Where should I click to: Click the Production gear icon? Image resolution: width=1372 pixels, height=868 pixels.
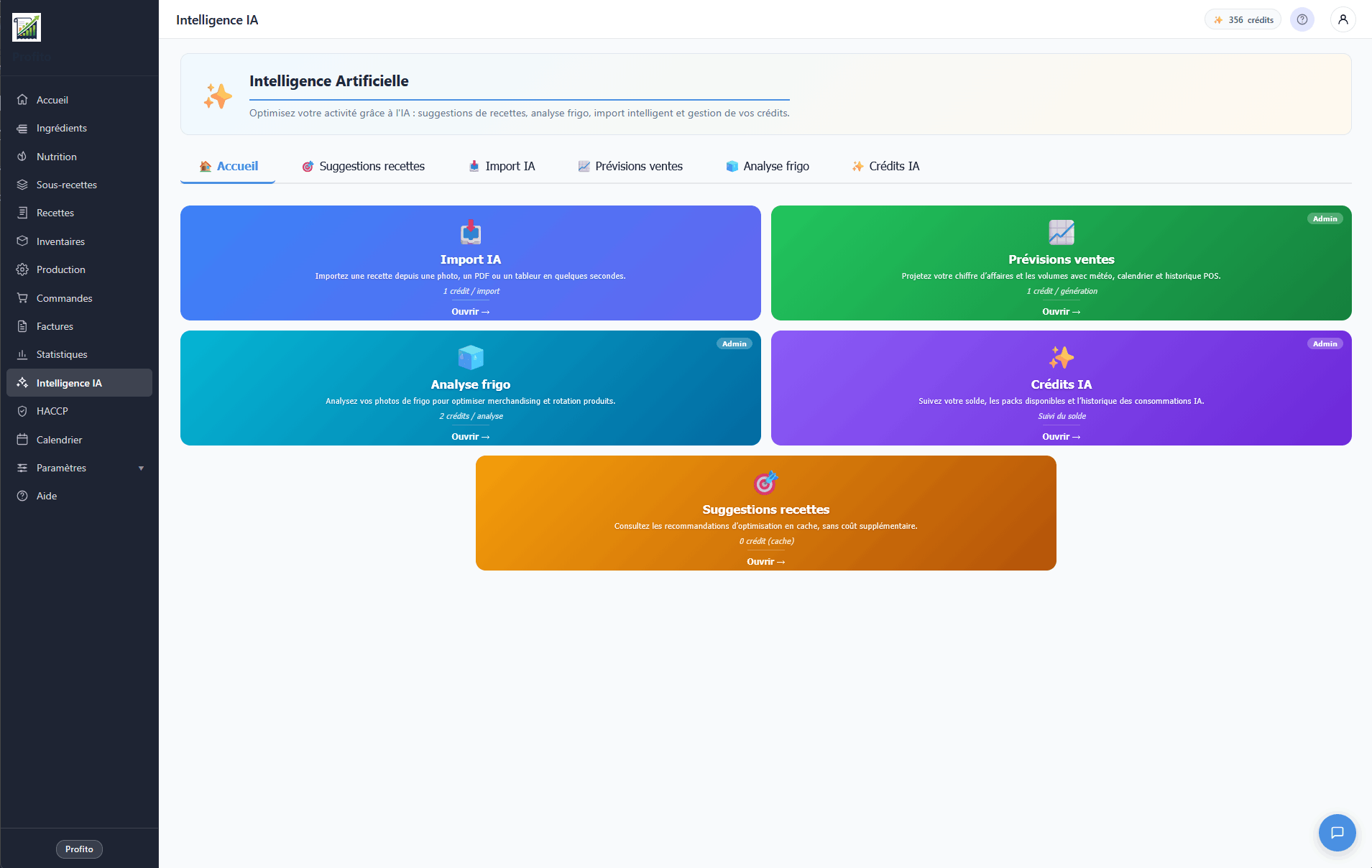point(22,269)
